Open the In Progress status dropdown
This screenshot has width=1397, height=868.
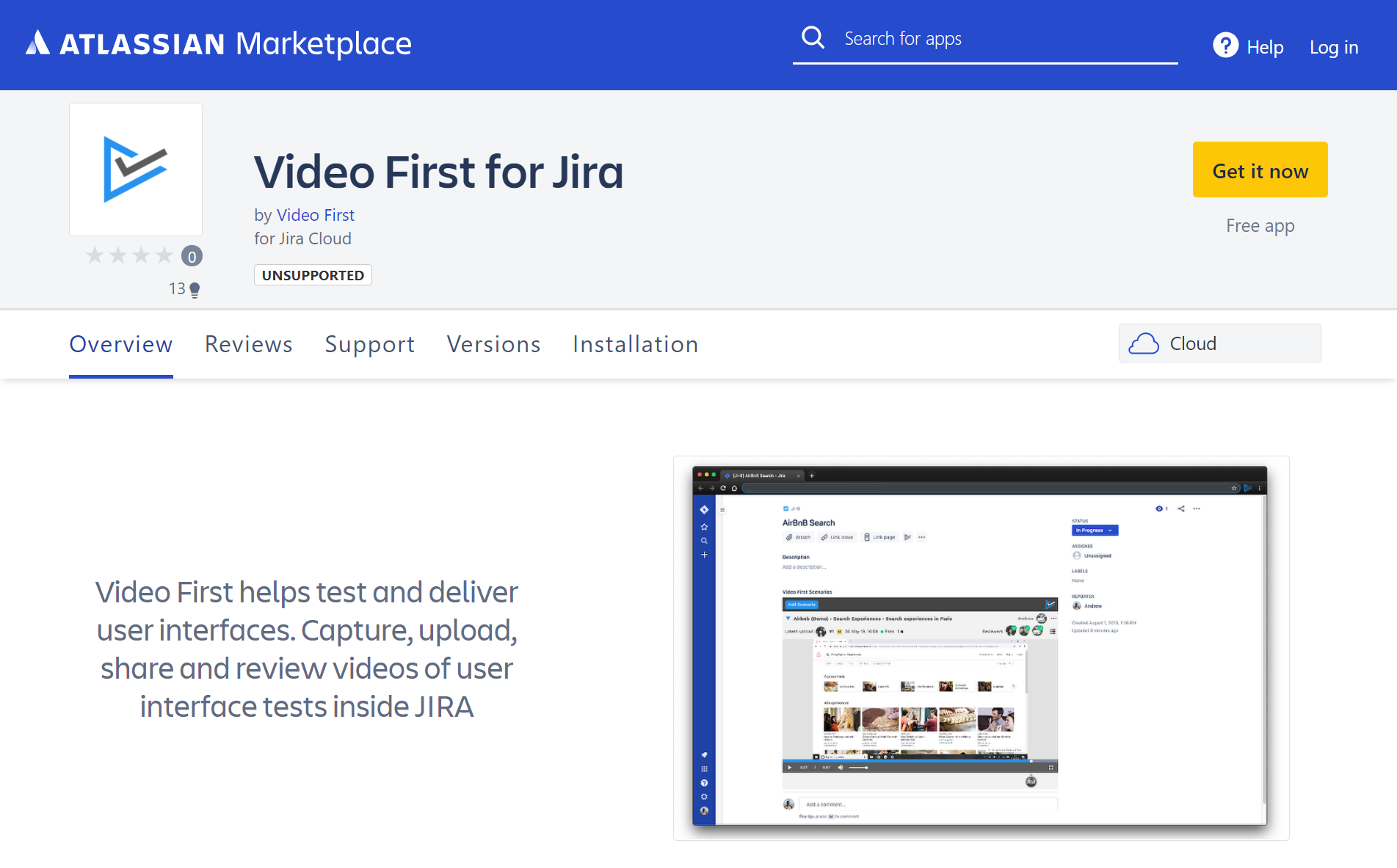1094,530
